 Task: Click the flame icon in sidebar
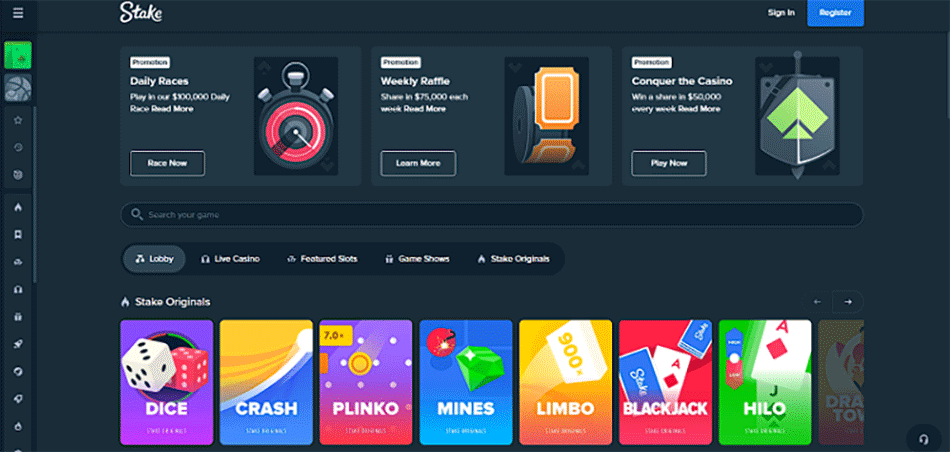pos(18,207)
